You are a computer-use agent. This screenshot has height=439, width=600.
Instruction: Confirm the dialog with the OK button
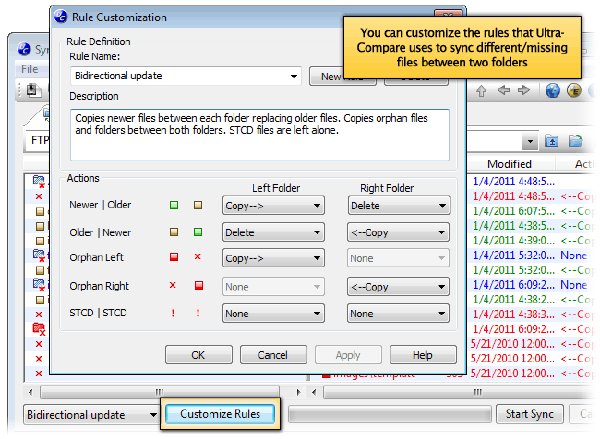(x=199, y=355)
